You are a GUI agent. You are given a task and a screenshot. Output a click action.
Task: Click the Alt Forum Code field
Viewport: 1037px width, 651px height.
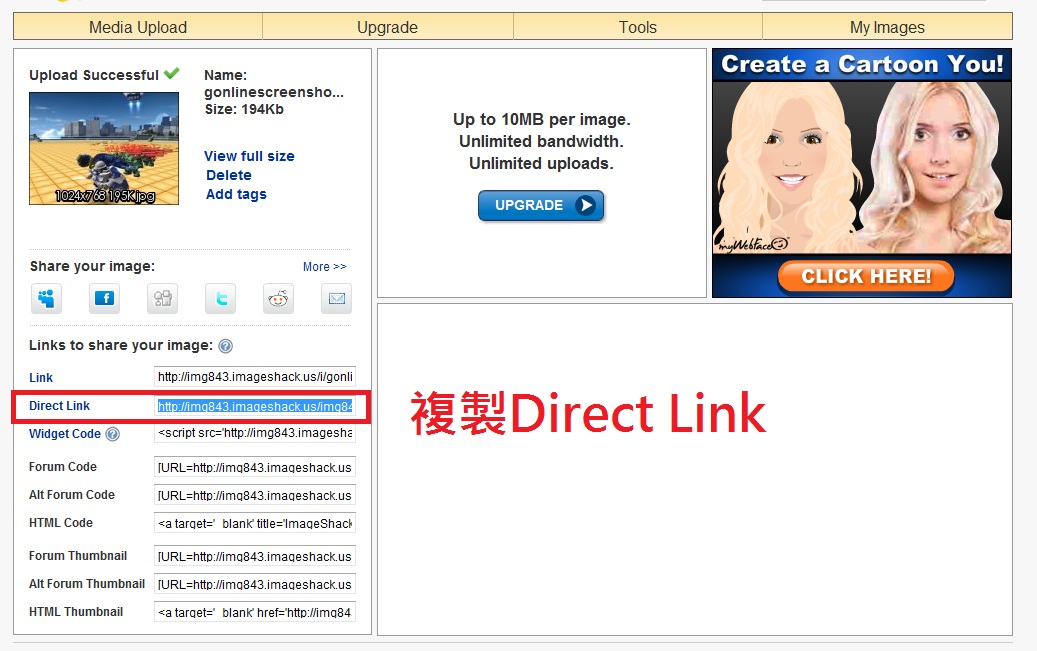[255, 495]
